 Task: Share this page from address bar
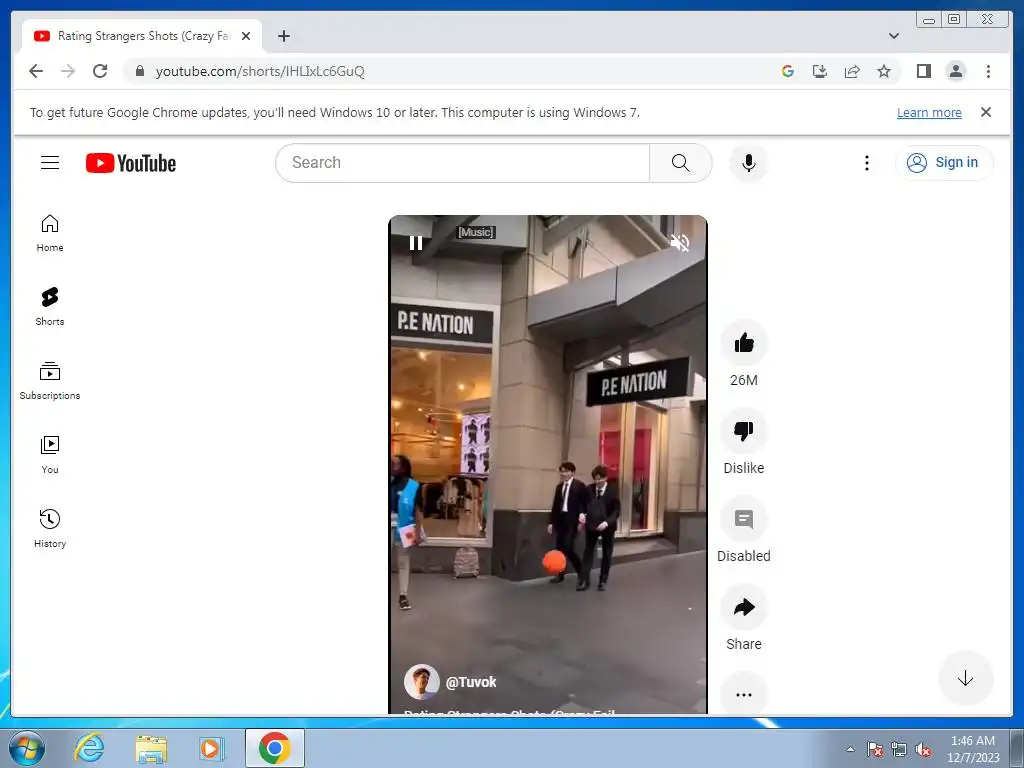pyautogui.click(x=852, y=71)
